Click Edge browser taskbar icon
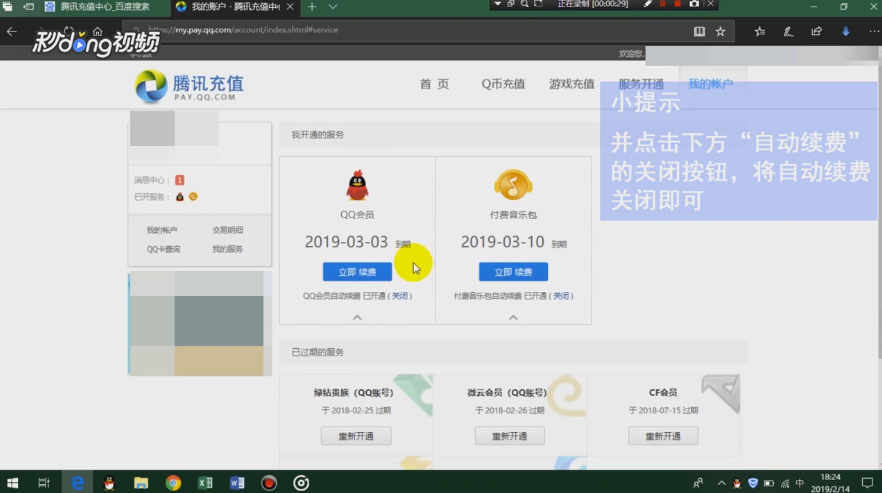Screen dimensions: 882x493 click(x=77, y=483)
